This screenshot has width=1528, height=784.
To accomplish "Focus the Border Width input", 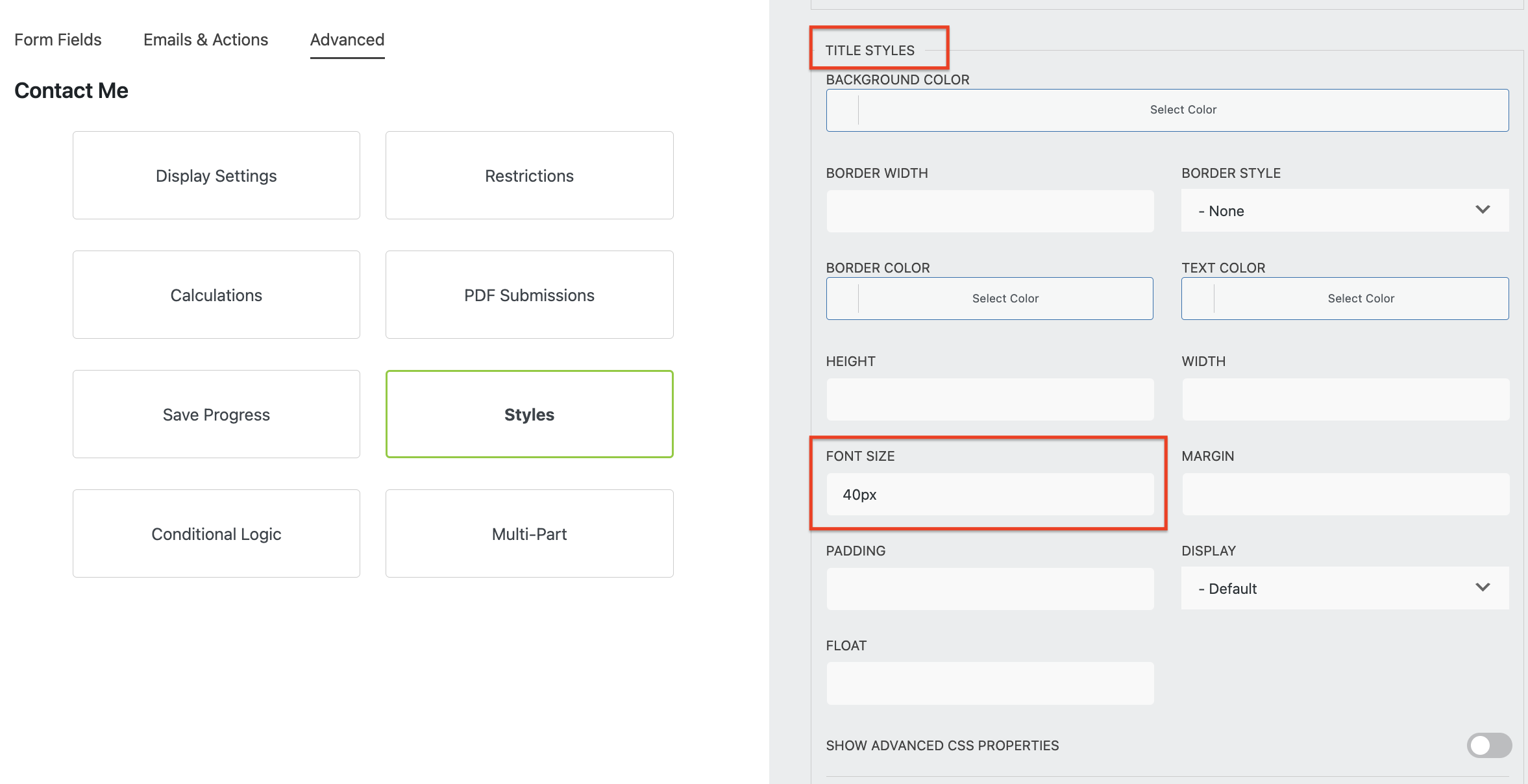I will [990, 211].
